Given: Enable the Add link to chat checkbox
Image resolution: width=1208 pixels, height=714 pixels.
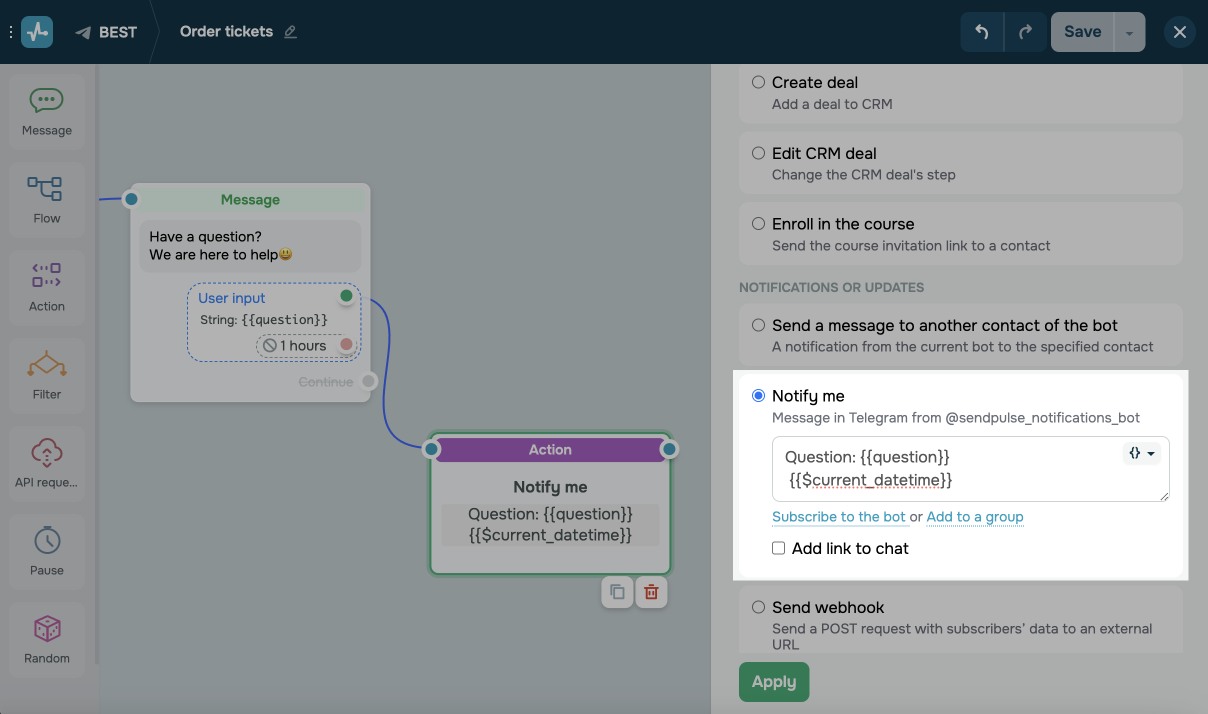Looking at the screenshot, I should 778,548.
